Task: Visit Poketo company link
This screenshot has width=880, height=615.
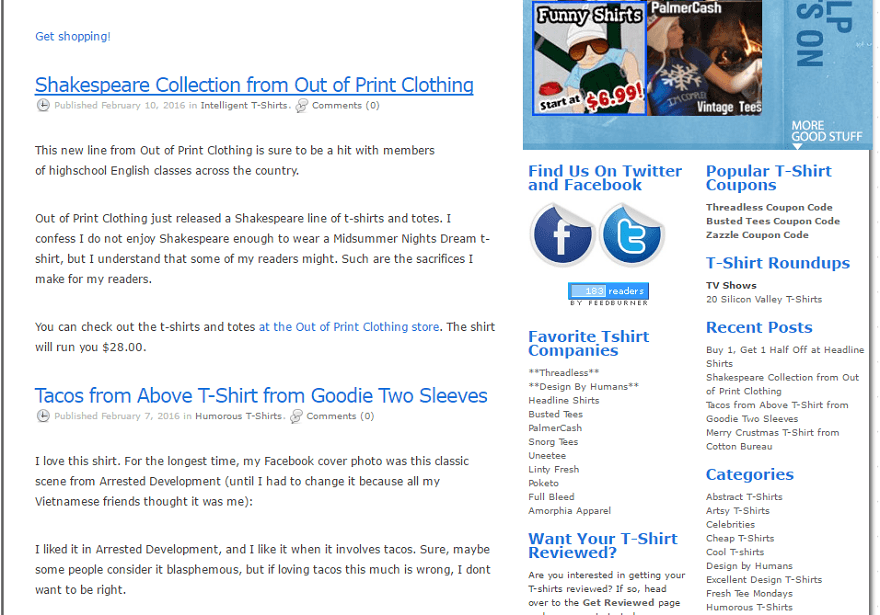Action: pos(543,483)
